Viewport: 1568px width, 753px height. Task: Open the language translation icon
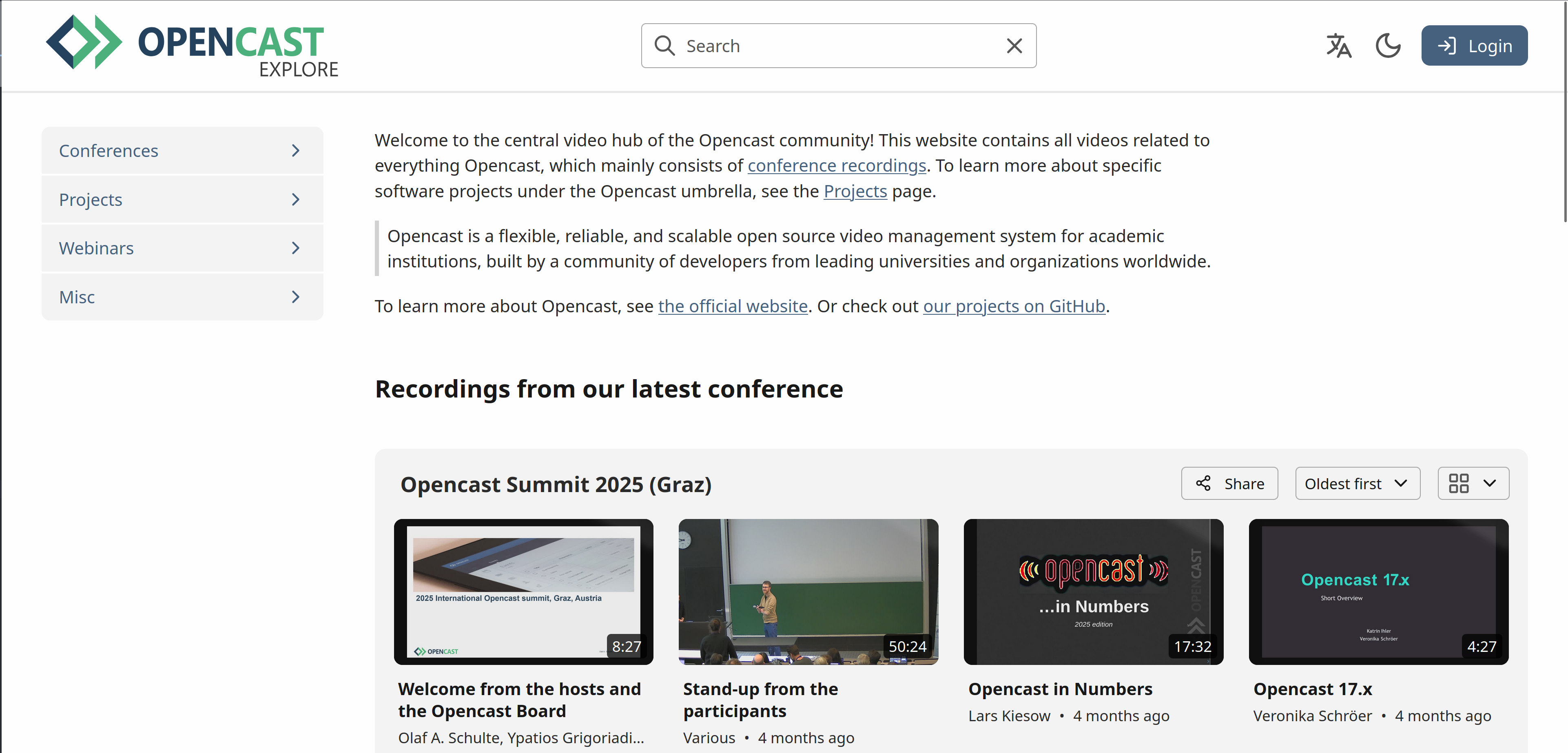[x=1338, y=45]
